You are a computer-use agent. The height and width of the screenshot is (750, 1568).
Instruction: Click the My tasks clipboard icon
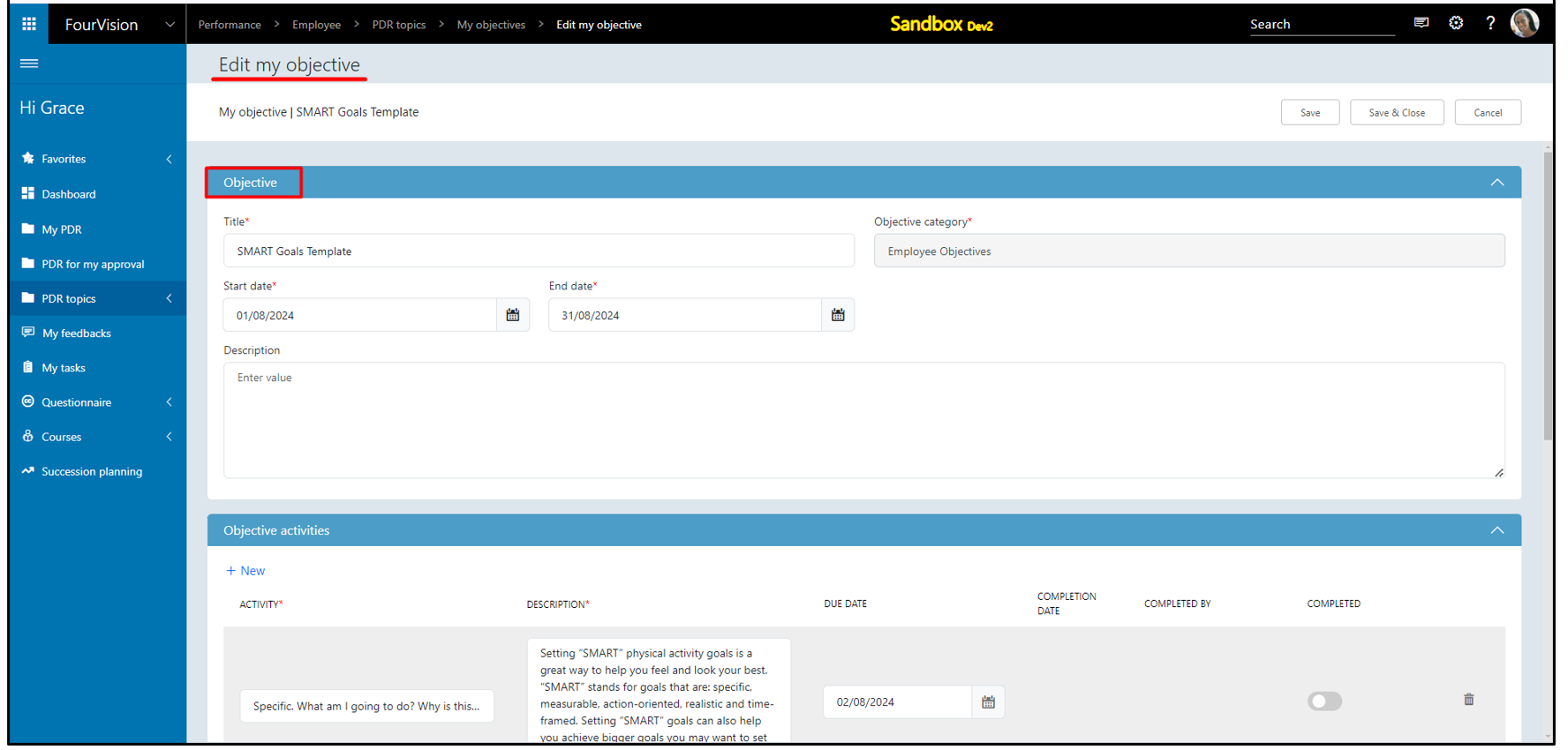click(28, 367)
